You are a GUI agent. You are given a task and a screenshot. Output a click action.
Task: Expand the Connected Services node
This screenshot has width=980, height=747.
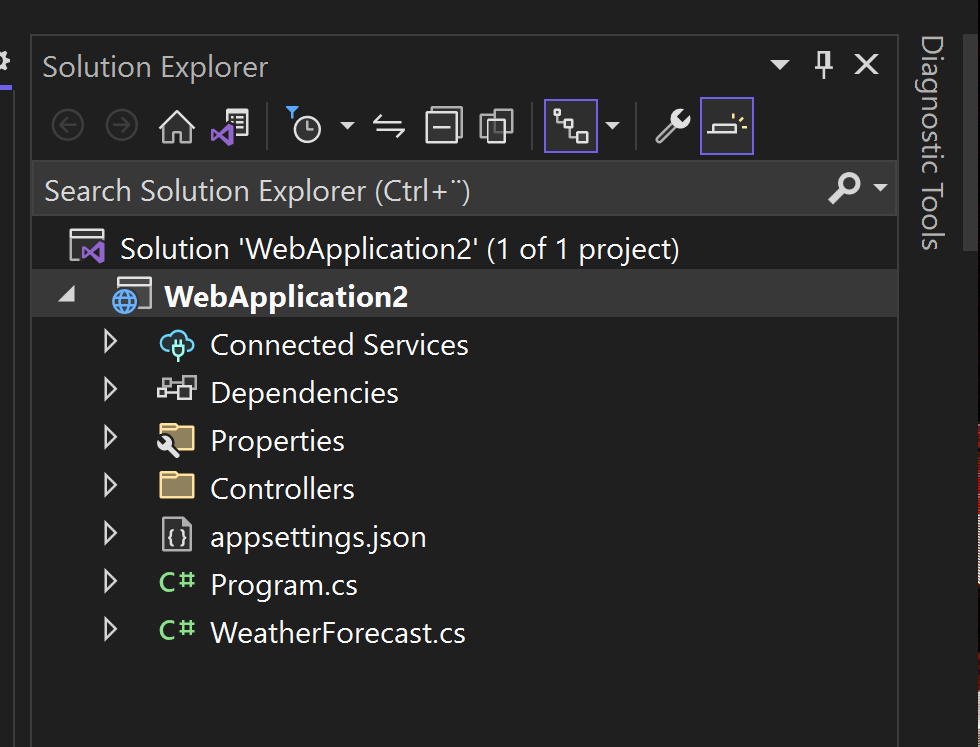[x=110, y=342]
